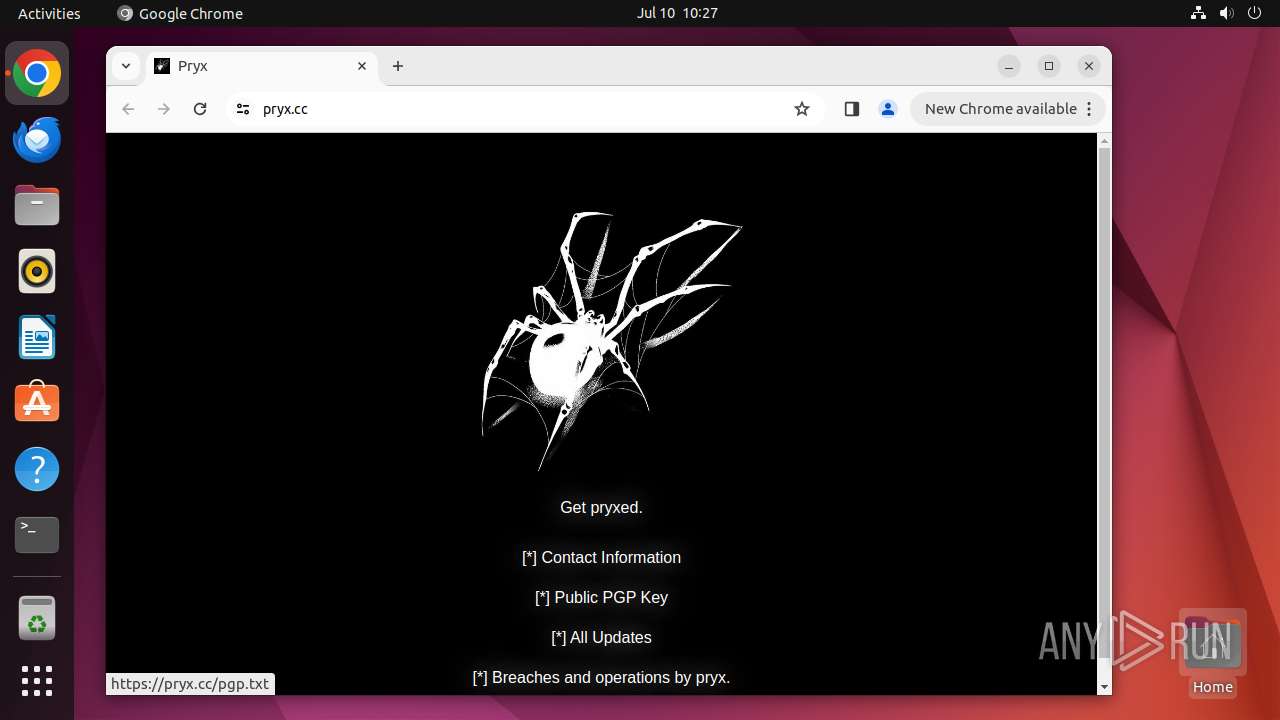Reload the pryx.cc page

click(200, 109)
